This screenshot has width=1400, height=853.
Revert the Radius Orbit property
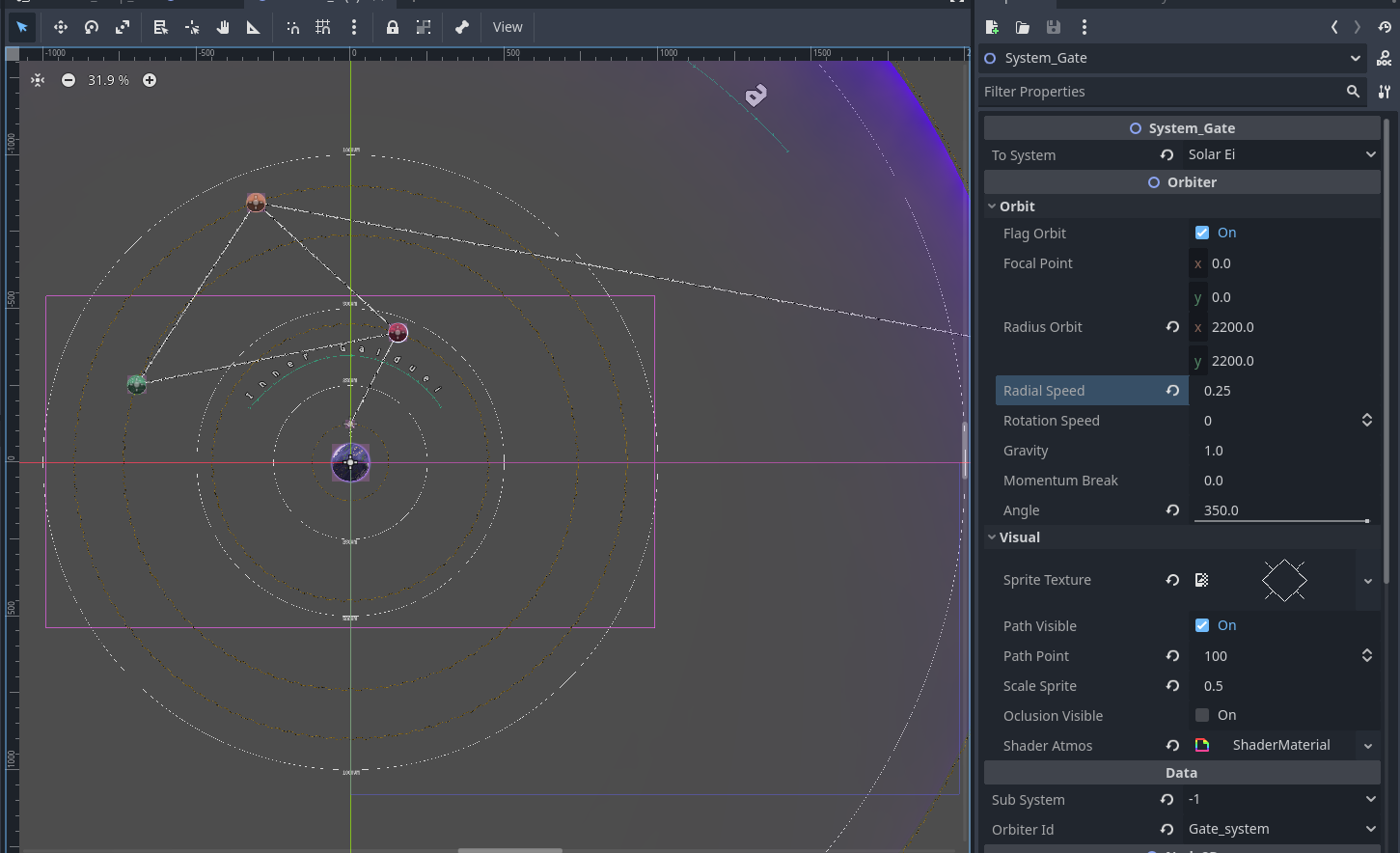point(1172,327)
